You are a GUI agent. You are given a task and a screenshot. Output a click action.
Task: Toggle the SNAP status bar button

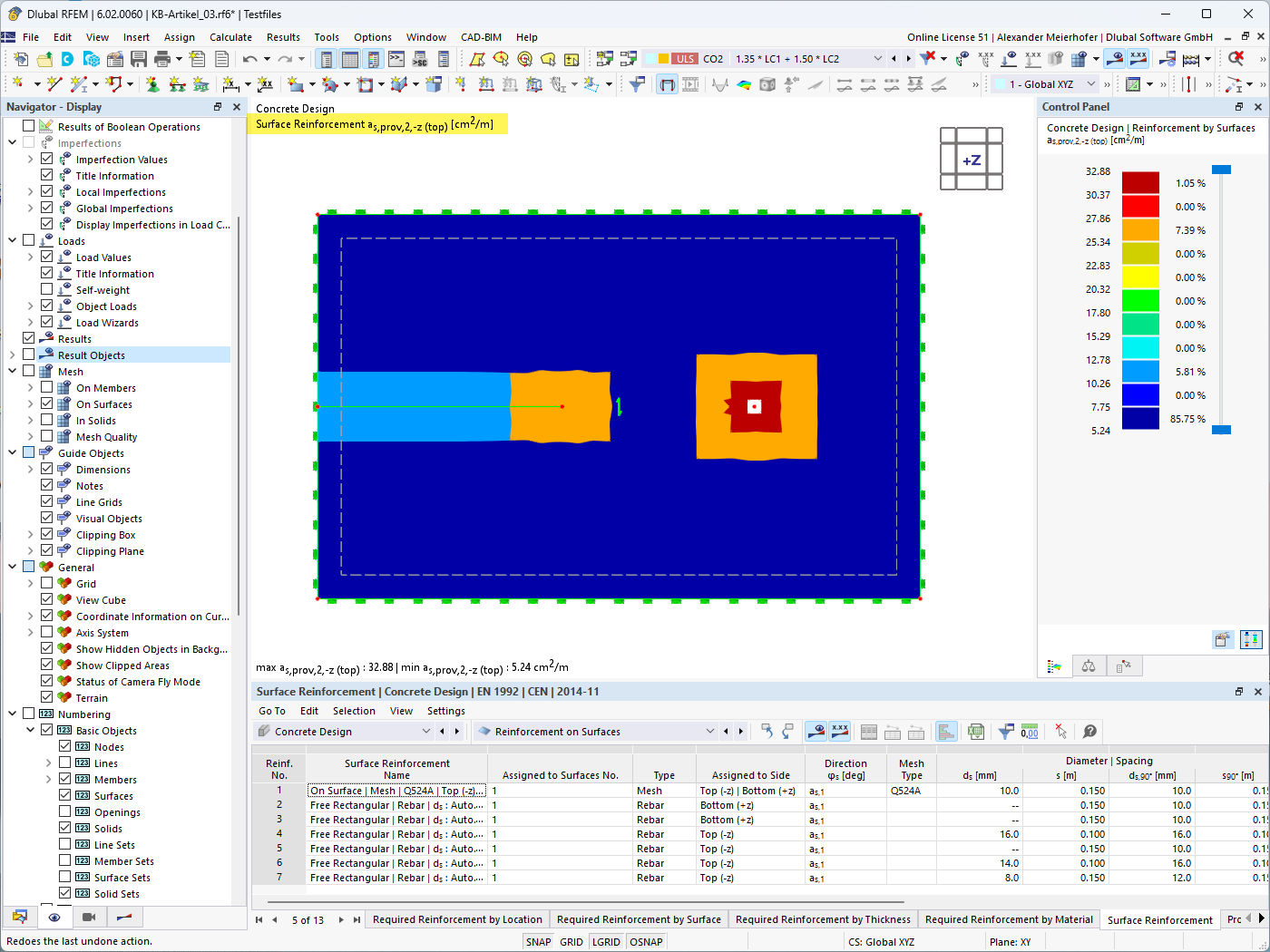[x=539, y=942]
